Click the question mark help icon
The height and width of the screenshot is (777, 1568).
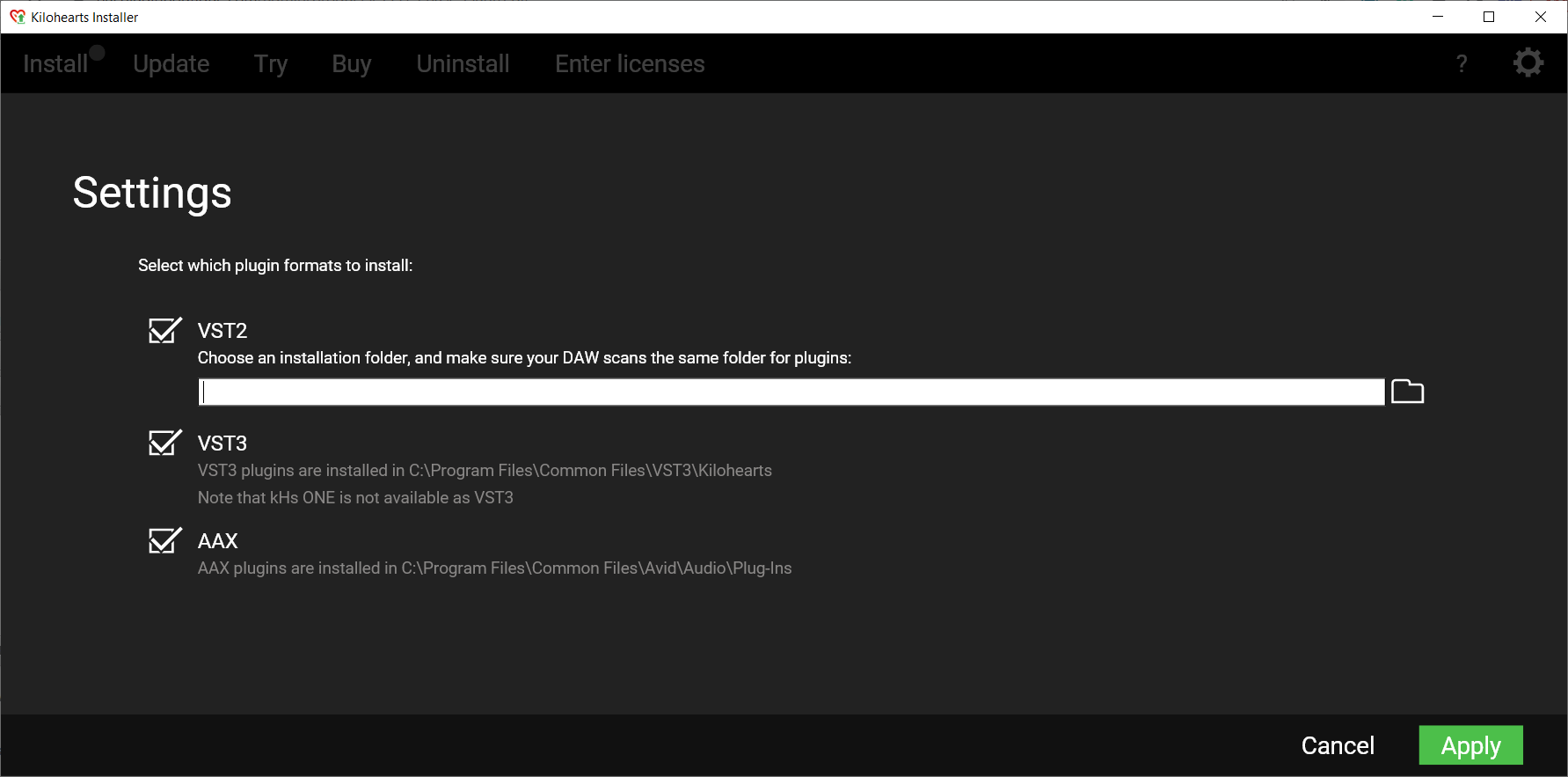coord(1462,63)
